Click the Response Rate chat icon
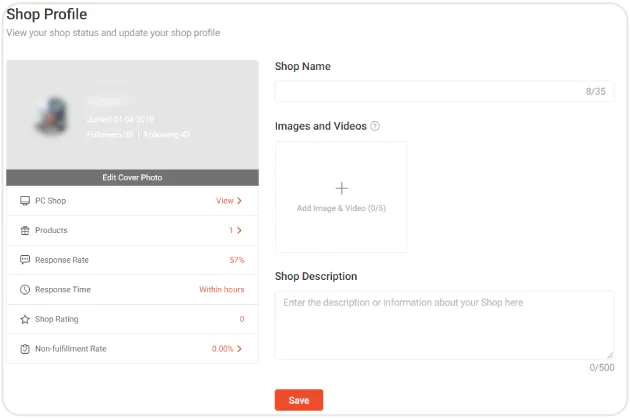Screen dimensions: 630x418 (x=25, y=260)
